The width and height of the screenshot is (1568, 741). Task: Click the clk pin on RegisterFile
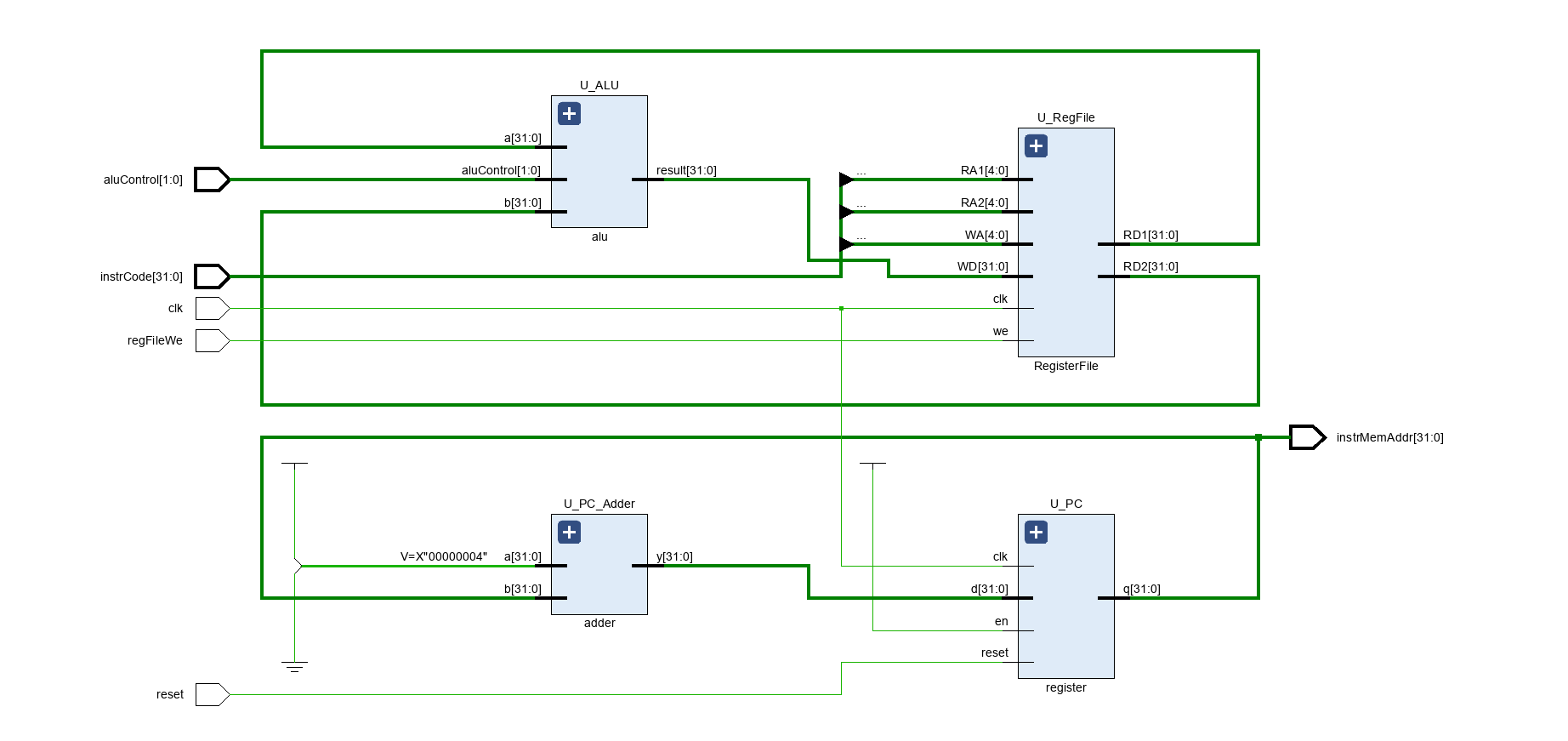tap(1000, 299)
